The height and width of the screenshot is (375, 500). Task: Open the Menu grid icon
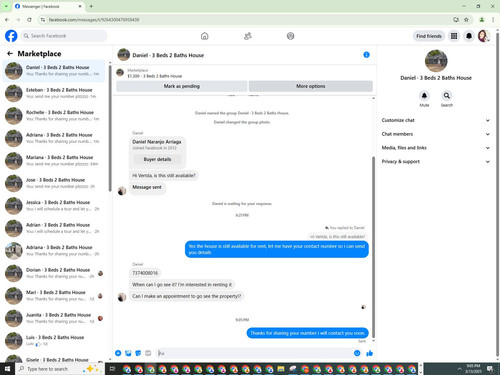tap(454, 36)
